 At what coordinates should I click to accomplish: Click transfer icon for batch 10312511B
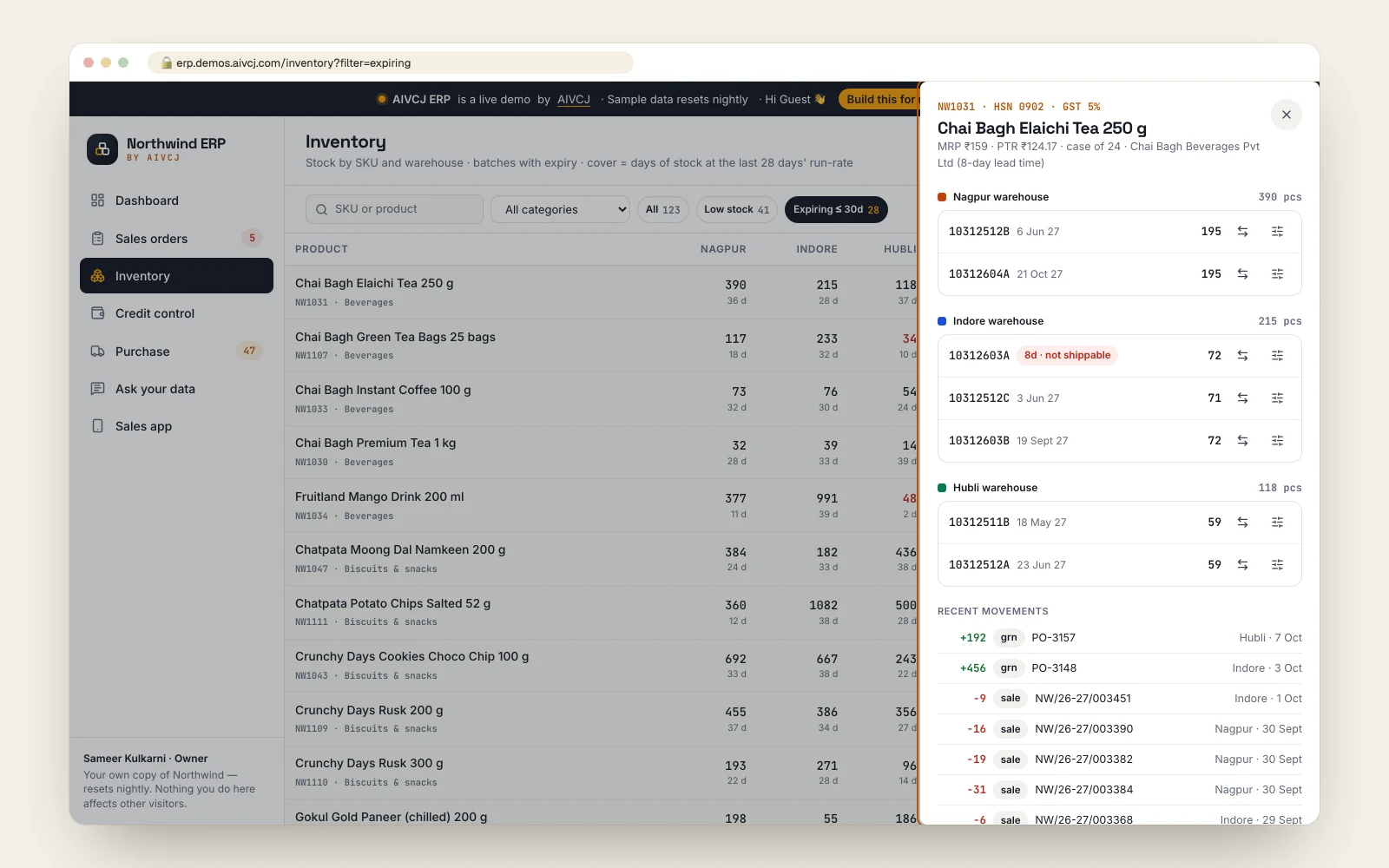click(x=1242, y=523)
